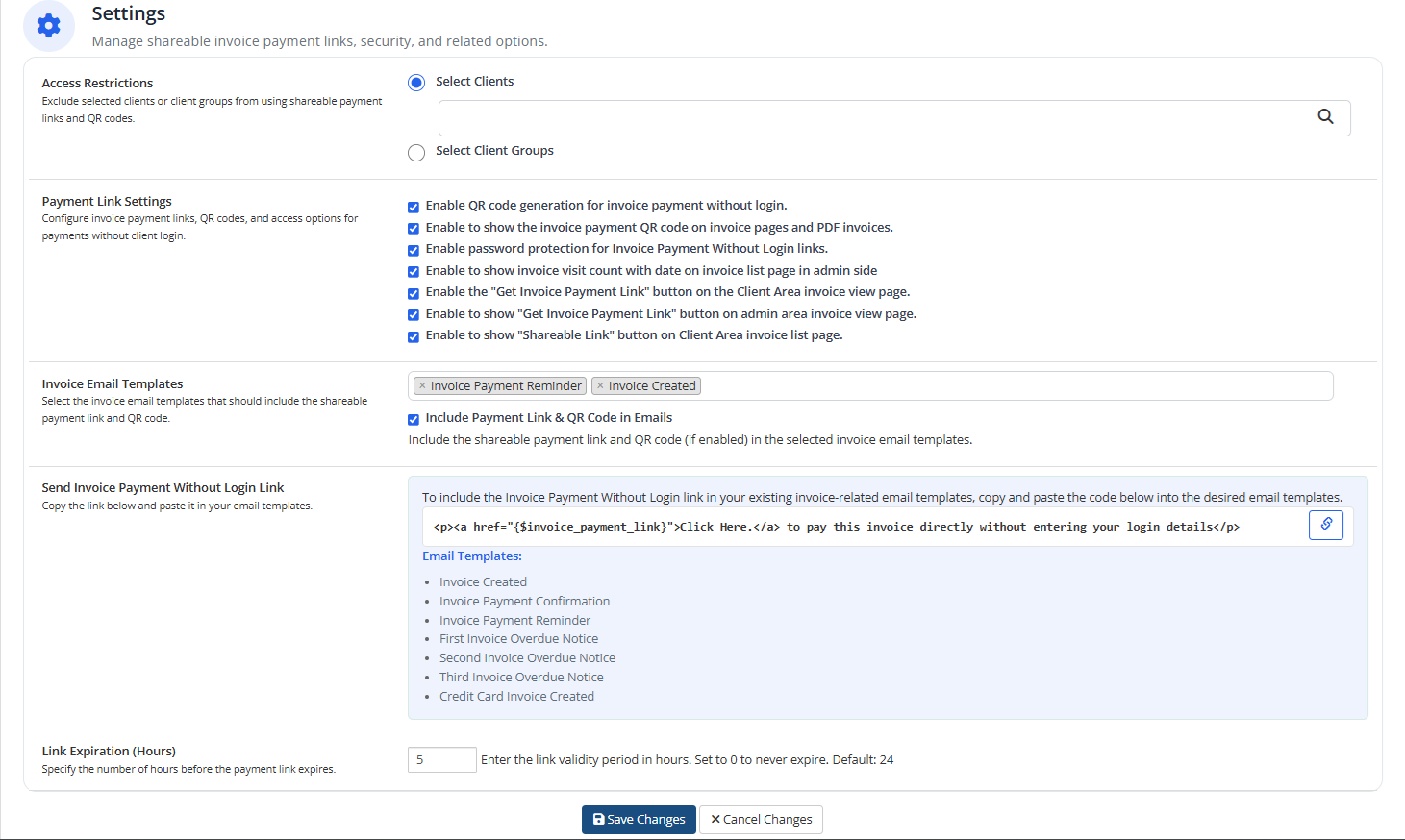The width and height of the screenshot is (1405, 840).
Task: Toggle password protection for payment links
Action: 414,250
